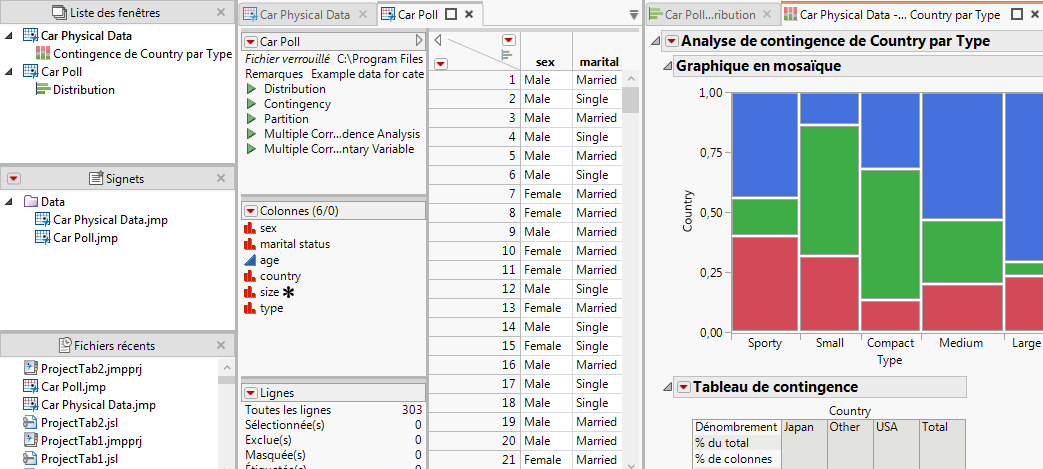1043x469 pixels.
Task: Open data grid columns red triangle menu
Action: [x=509, y=40]
